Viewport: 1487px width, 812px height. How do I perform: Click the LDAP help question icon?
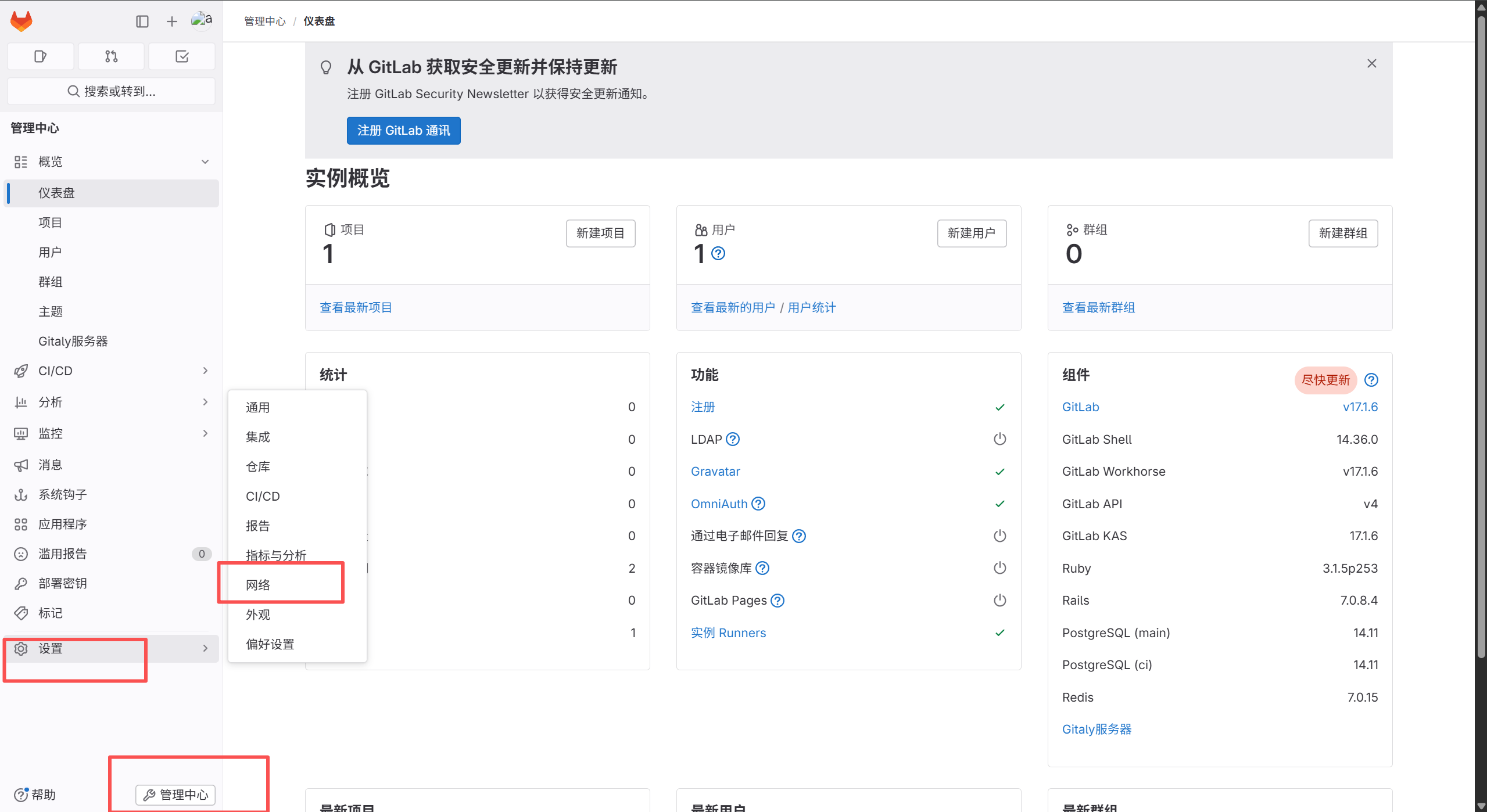coord(733,439)
